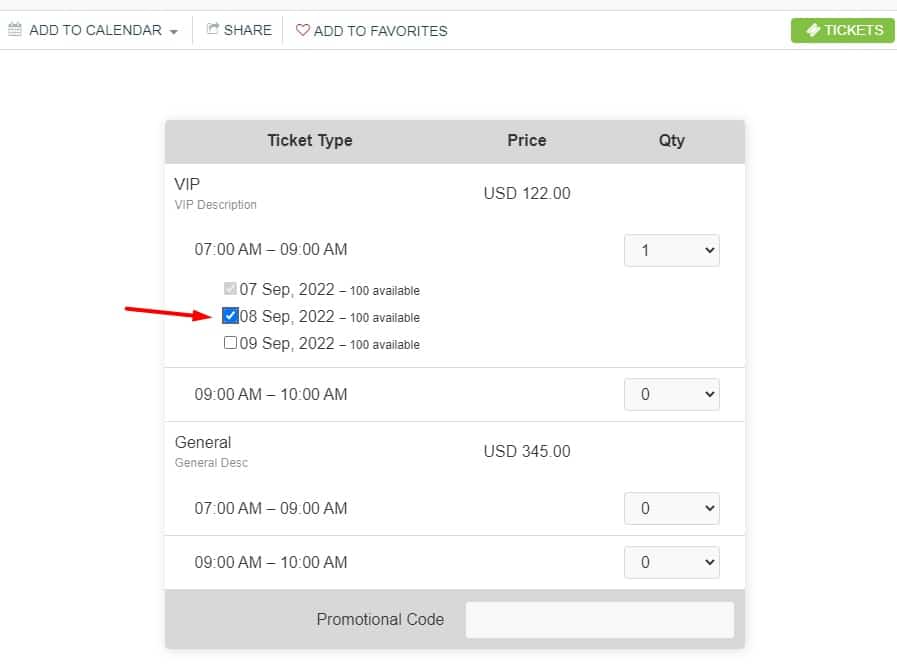Image resolution: width=897 pixels, height=667 pixels.
Task: Click the disabled 07 Sep, 2022 checkbox
Action: tap(229, 289)
